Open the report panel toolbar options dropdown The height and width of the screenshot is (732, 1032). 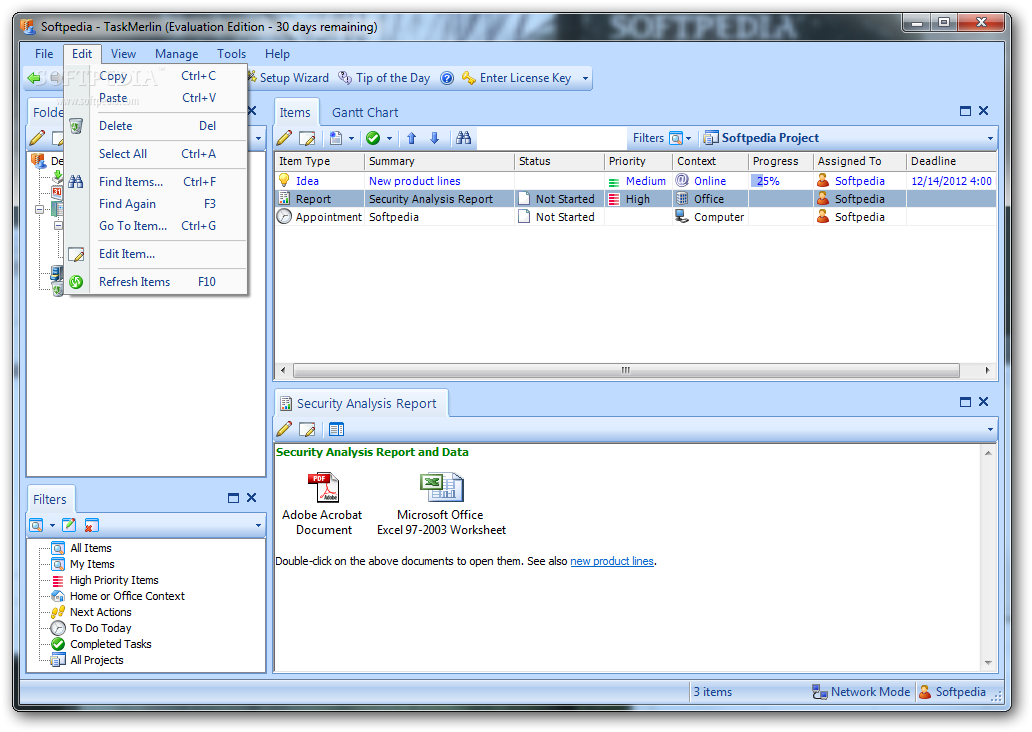tap(990, 430)
